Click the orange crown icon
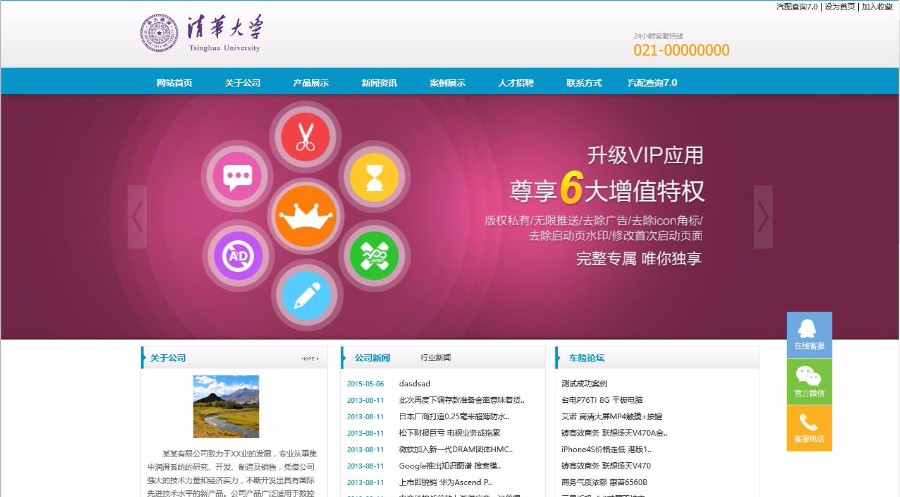This screenshot has height=497, width=900. (x=305, y=216)
